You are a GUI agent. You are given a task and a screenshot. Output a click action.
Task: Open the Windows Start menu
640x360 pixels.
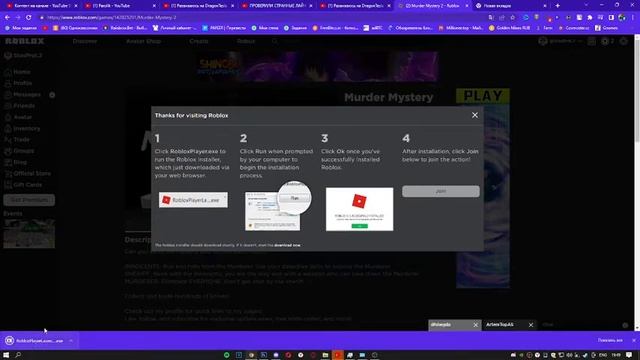click(6, 355)
